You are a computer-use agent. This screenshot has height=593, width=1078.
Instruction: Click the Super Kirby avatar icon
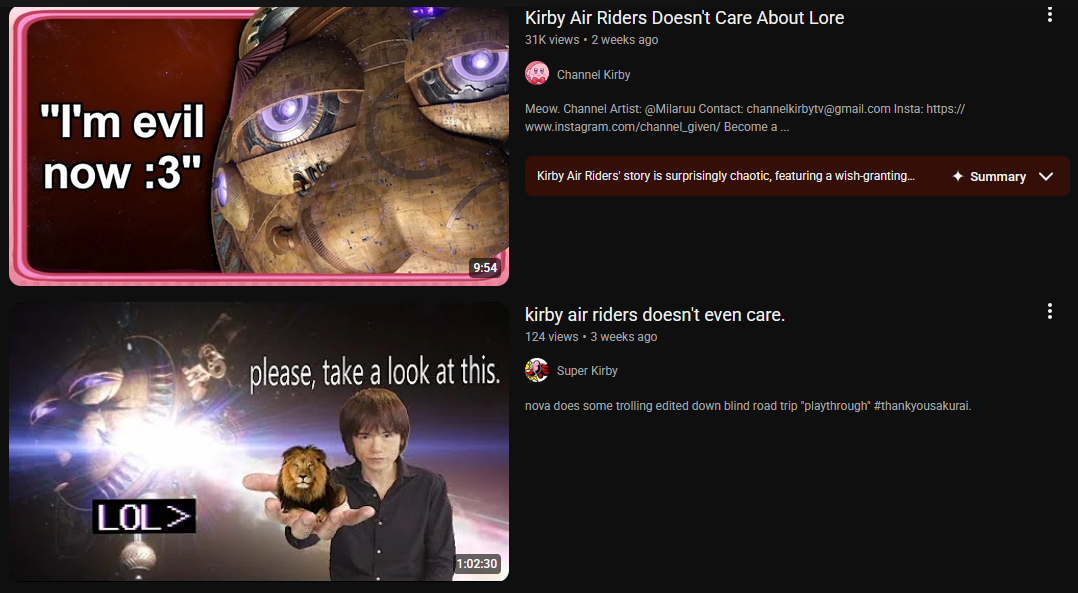click(537, 370)
